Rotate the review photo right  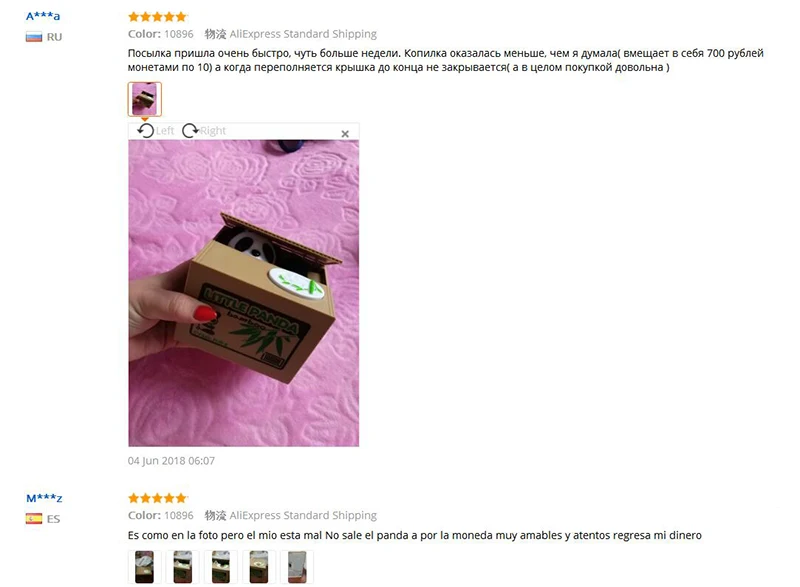(204, 131)
